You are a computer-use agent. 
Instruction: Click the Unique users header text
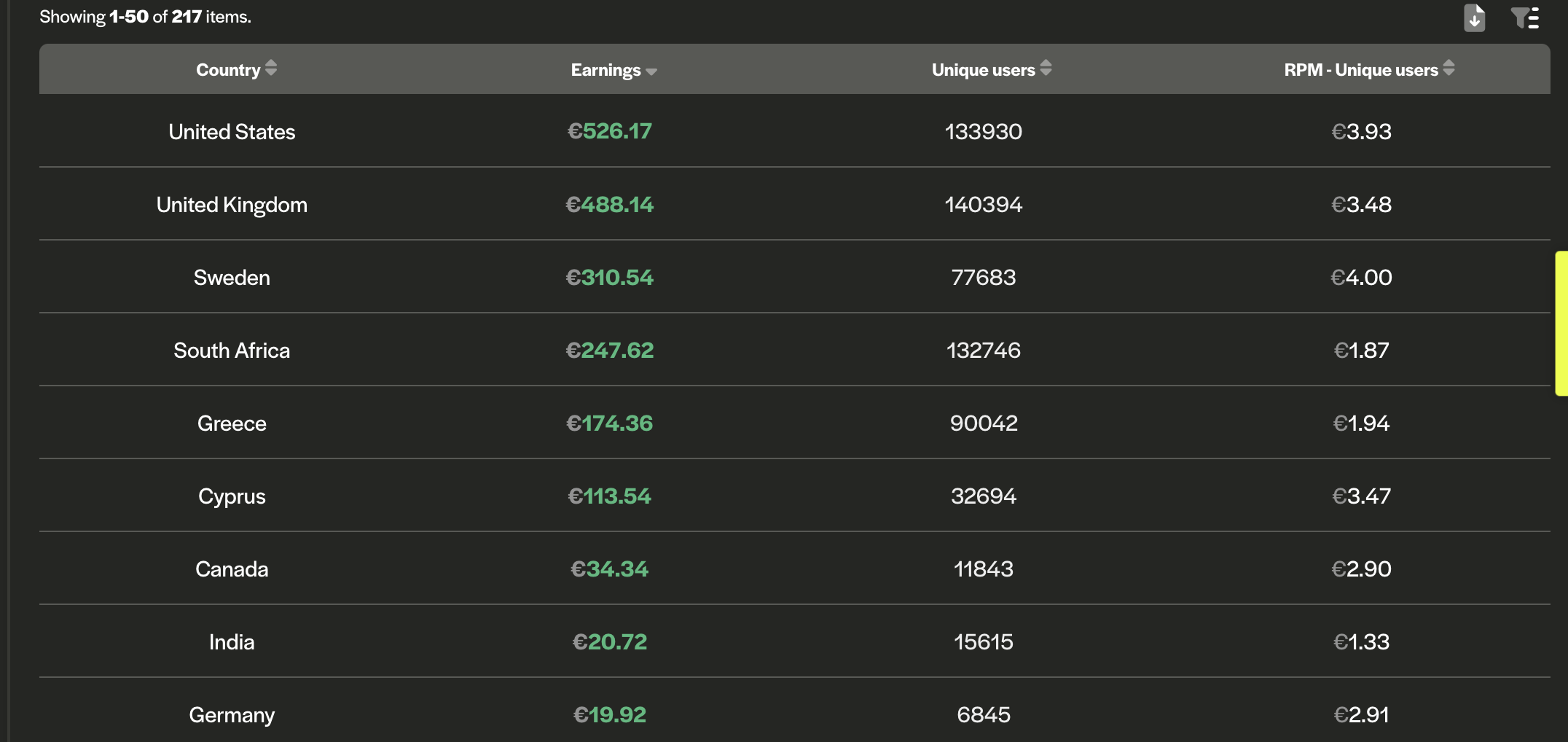coord(983,70)
